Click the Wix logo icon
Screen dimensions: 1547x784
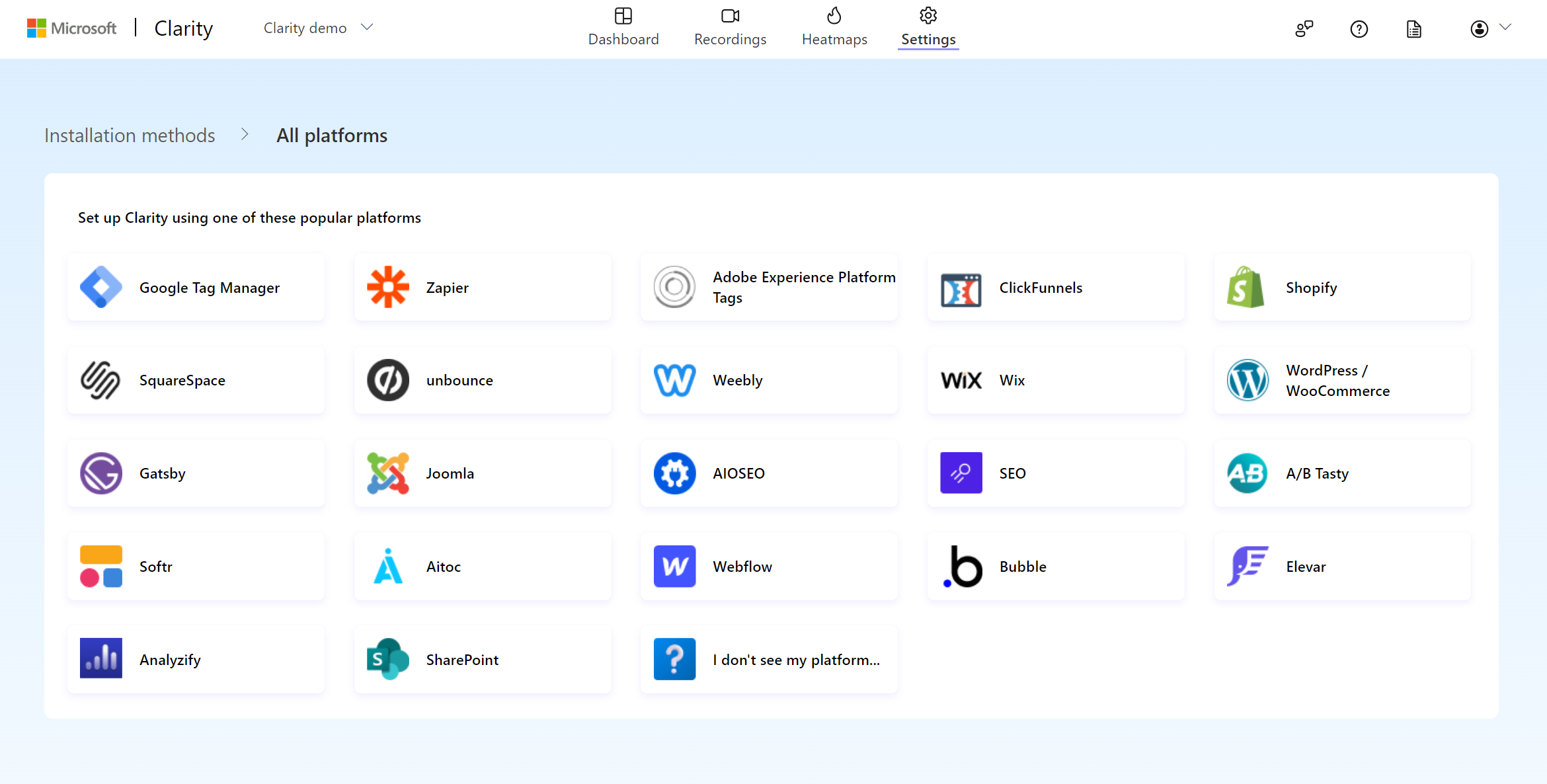(961, 380)
